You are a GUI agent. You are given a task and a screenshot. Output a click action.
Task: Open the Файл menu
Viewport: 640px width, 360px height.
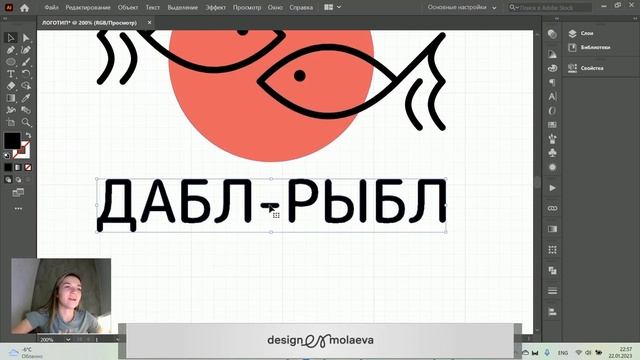coord(51,7)
